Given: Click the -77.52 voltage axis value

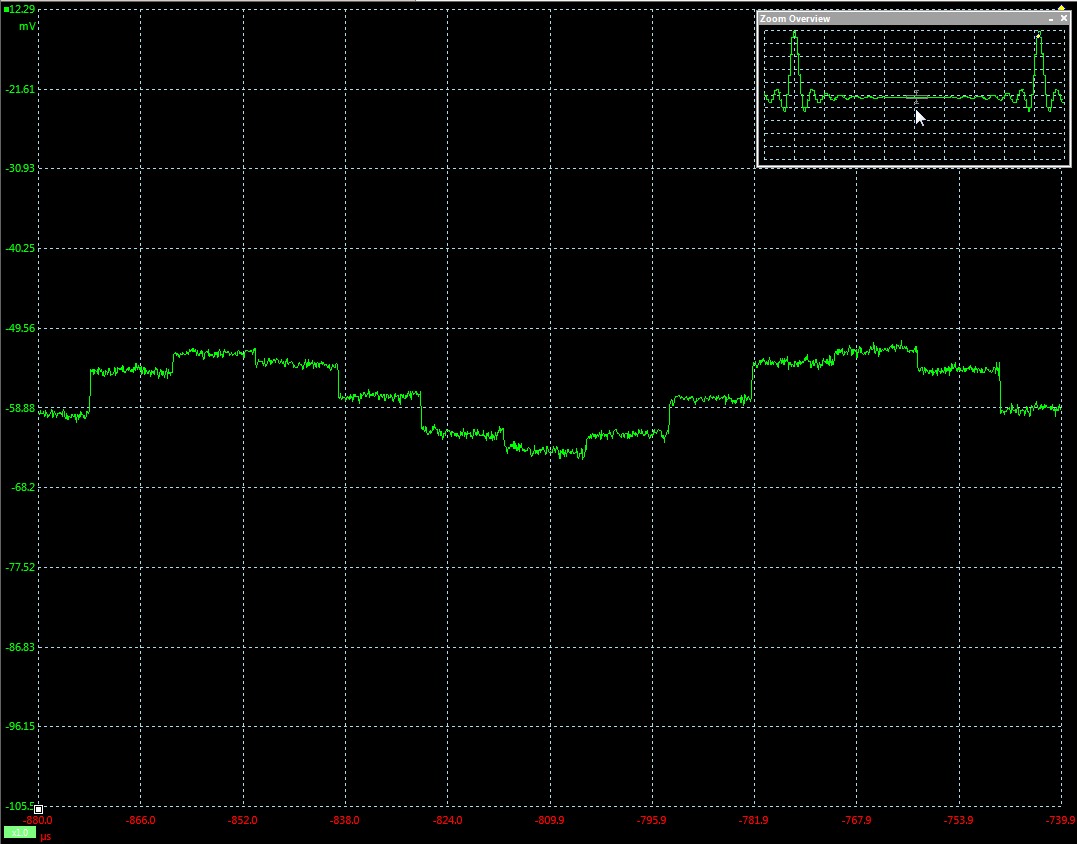Looking at the screenshot, I should tap(20, 567).
